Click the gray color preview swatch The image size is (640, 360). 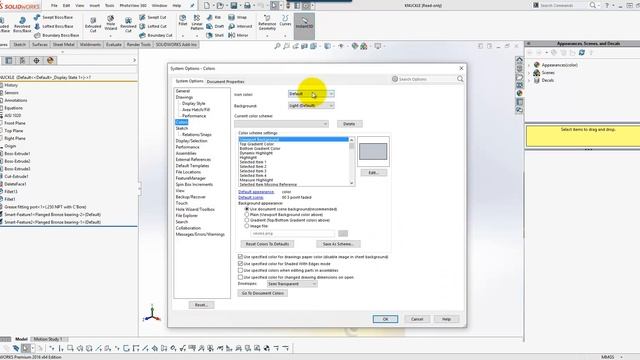(x=373, y=151)
